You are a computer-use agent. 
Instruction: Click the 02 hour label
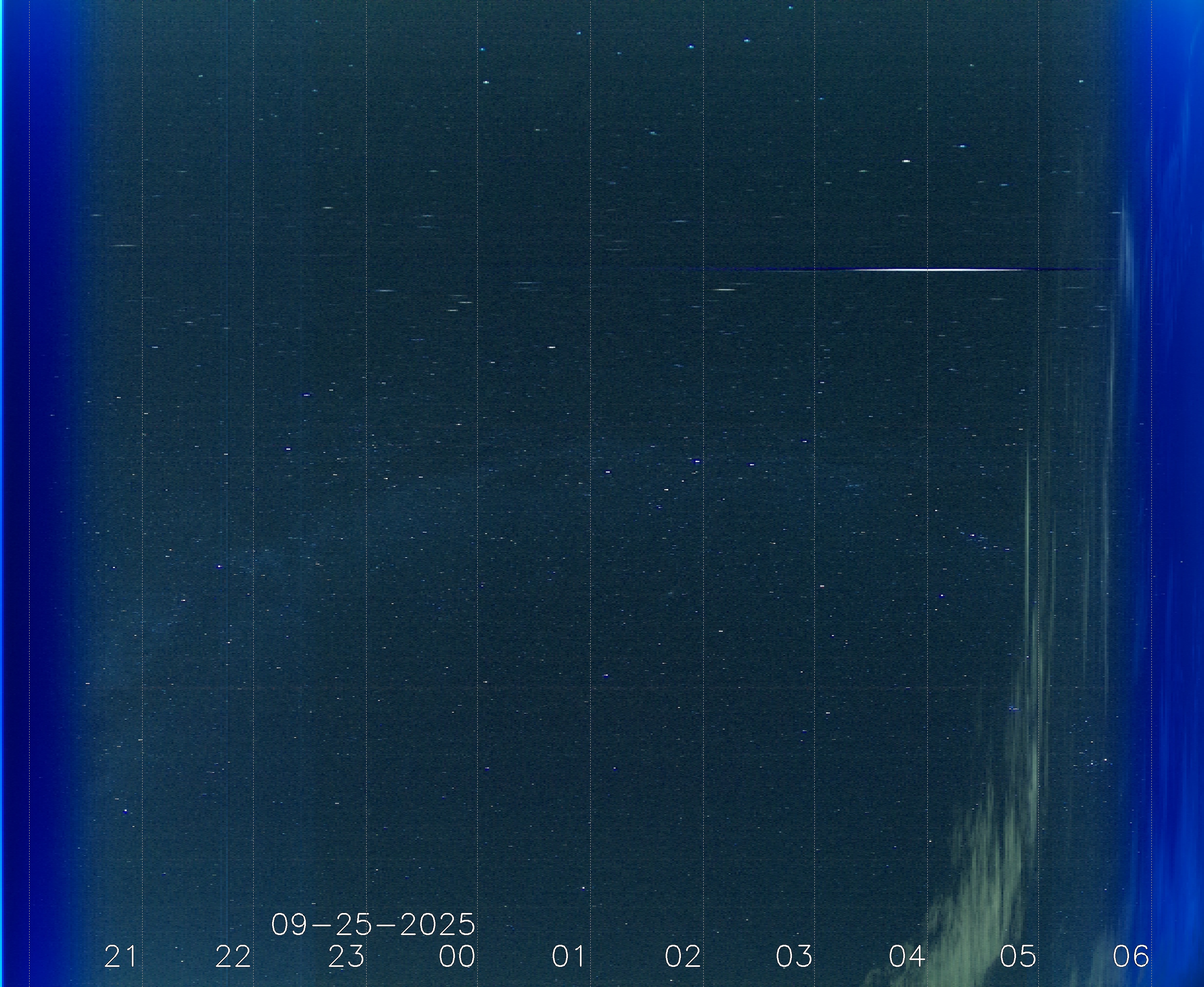(683, 957)
